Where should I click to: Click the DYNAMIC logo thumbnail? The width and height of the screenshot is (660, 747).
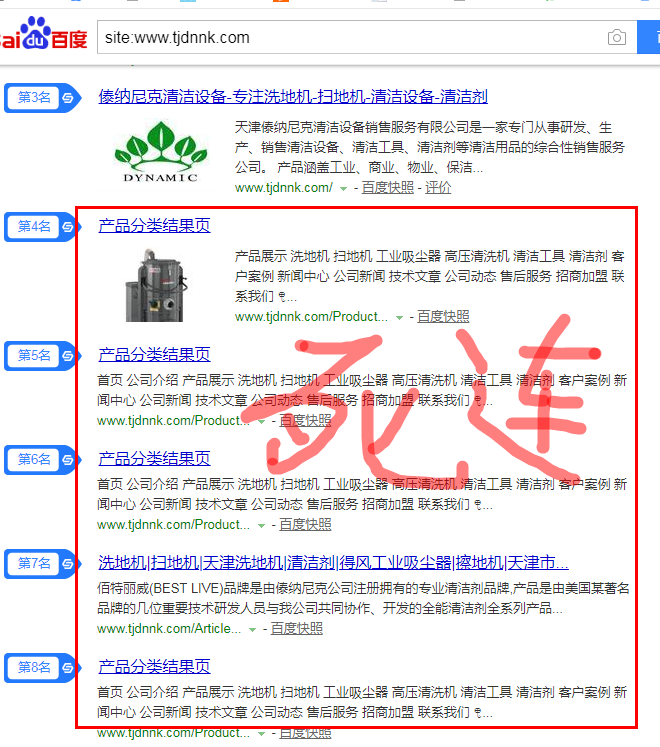[x=161, y=152]
